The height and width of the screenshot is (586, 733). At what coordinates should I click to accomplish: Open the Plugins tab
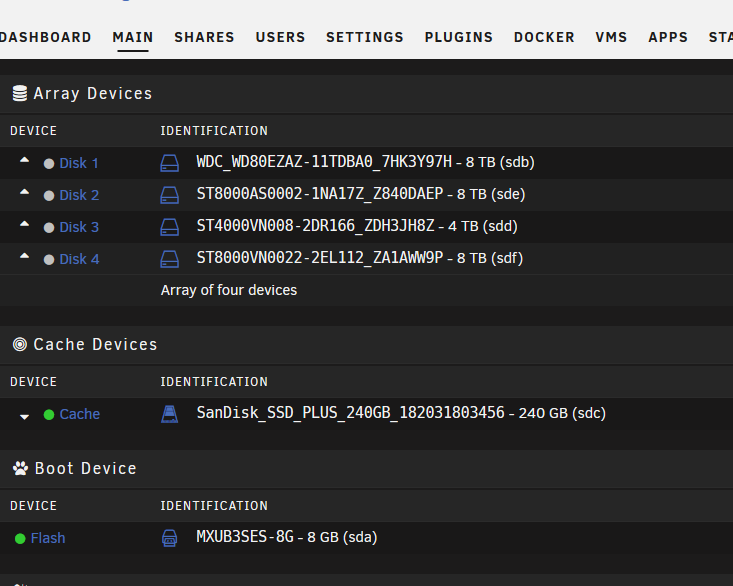coord(459,37)
